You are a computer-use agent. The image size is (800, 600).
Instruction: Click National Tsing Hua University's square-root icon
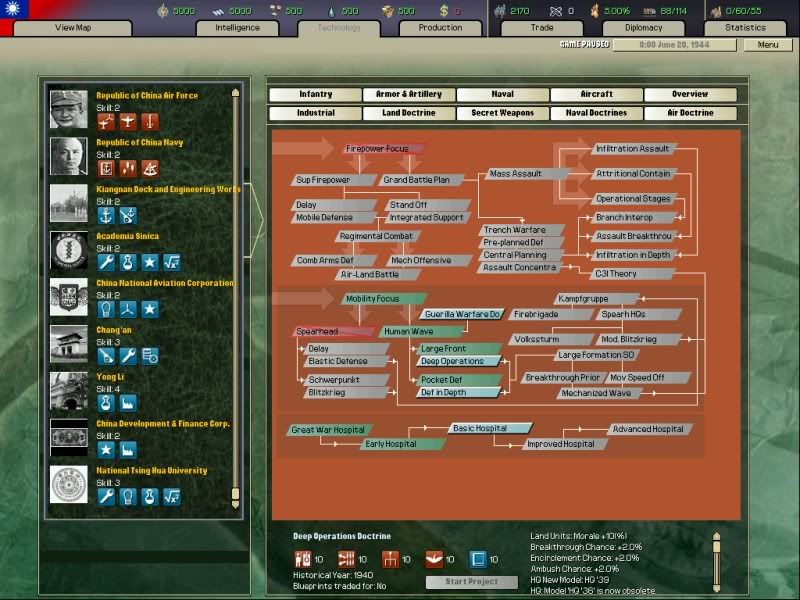pos(172,497)
